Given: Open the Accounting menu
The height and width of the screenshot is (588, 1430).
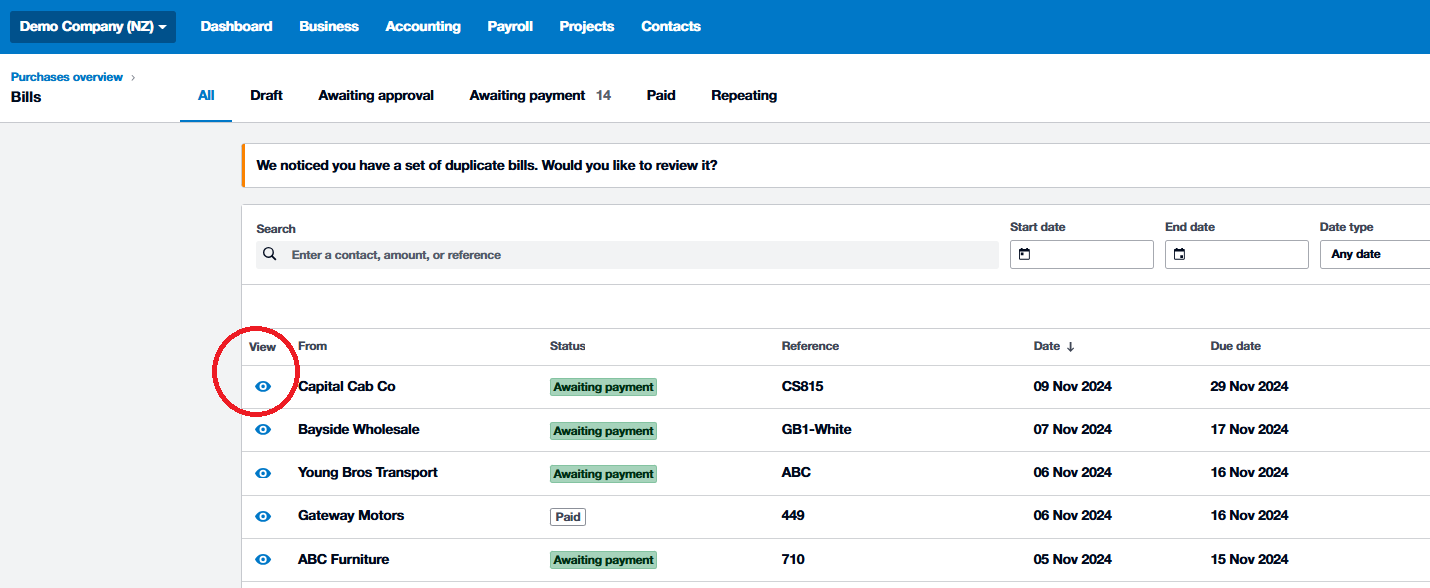Looking at the screenshot, I should 423,27.
